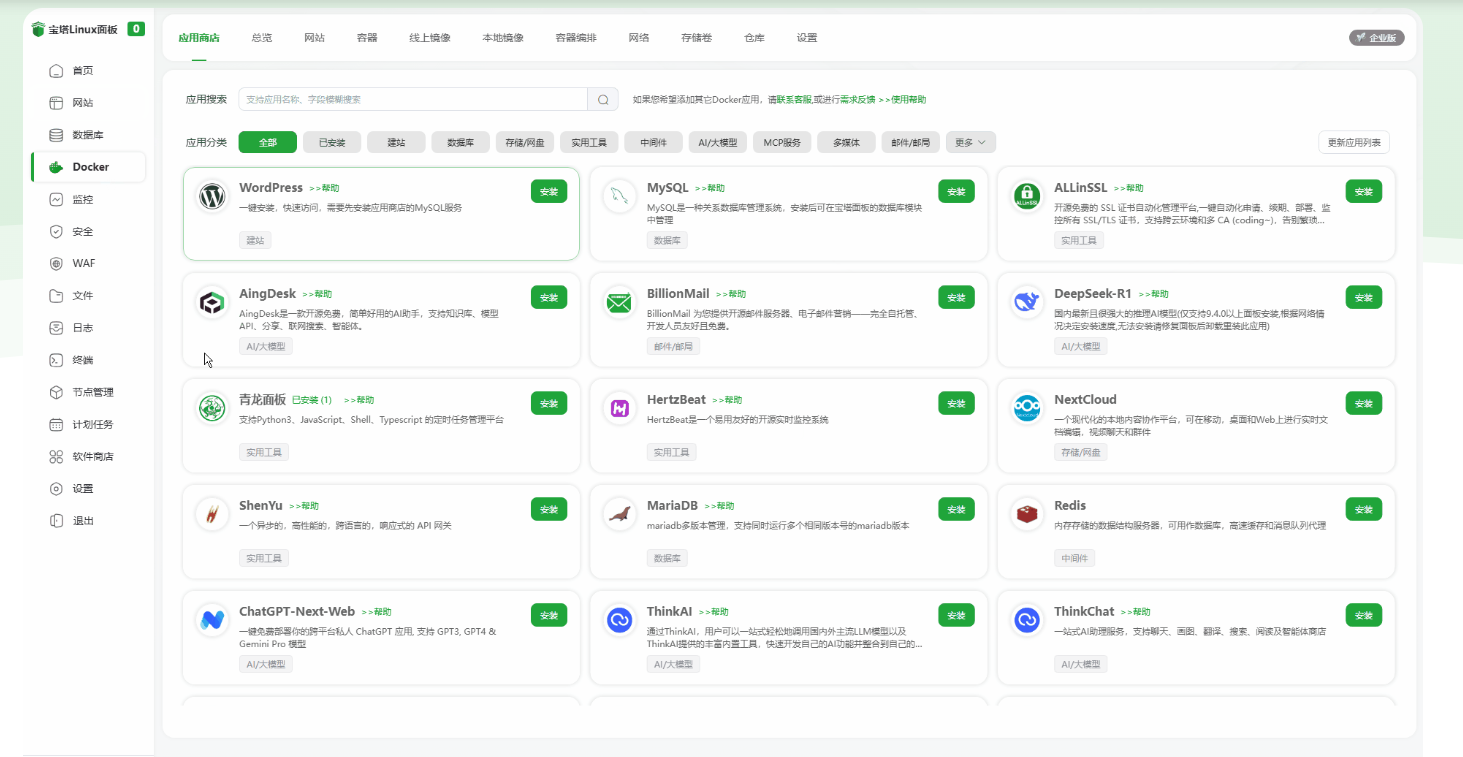Expand the 更多 categories dropdown
Screen dimensions: 1463x757
970,143
